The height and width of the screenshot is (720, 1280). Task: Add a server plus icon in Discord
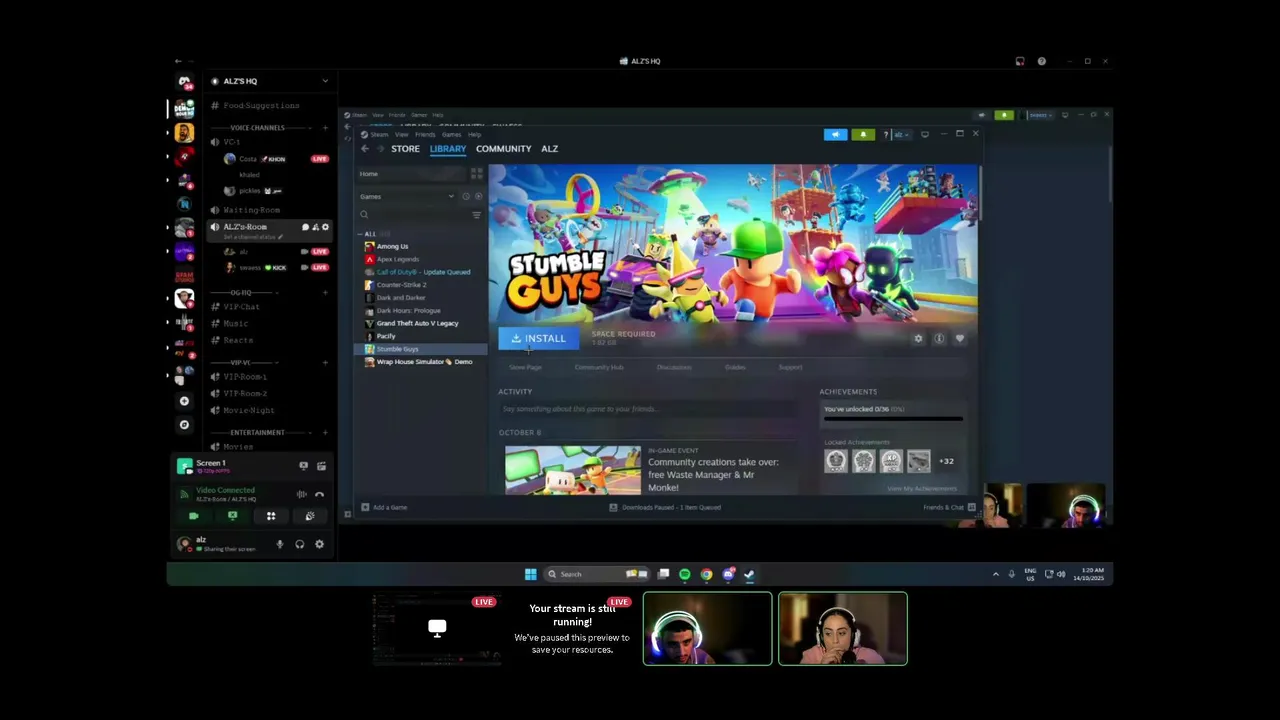(184, 401)
